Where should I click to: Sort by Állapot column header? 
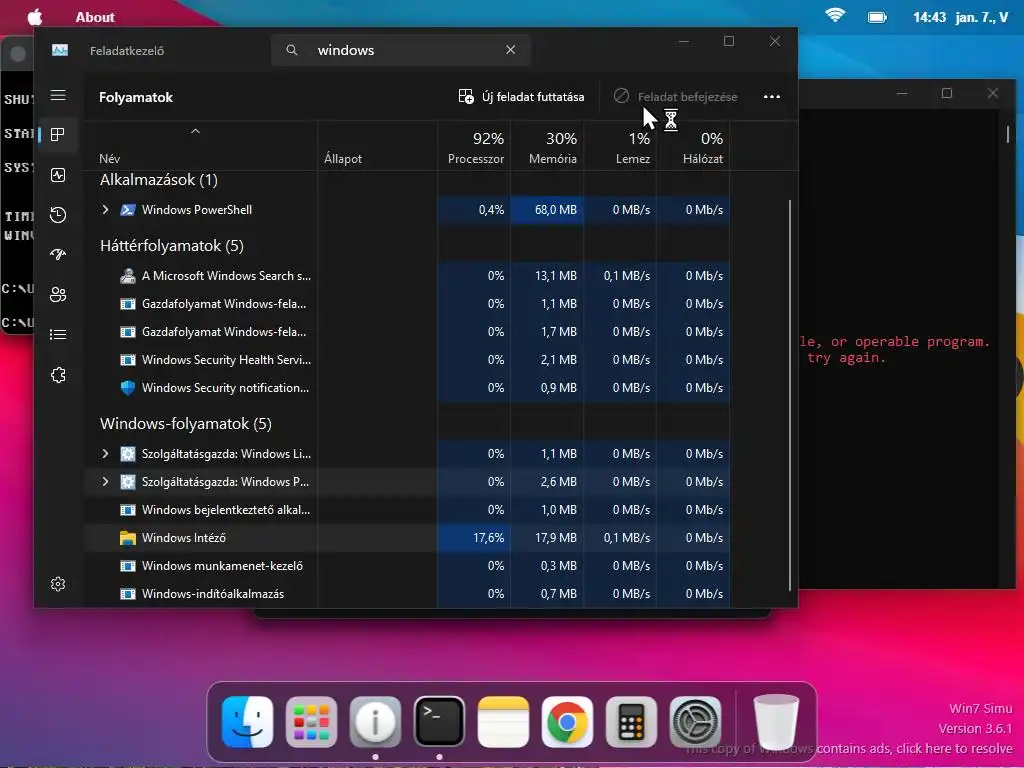pos(343,159)
